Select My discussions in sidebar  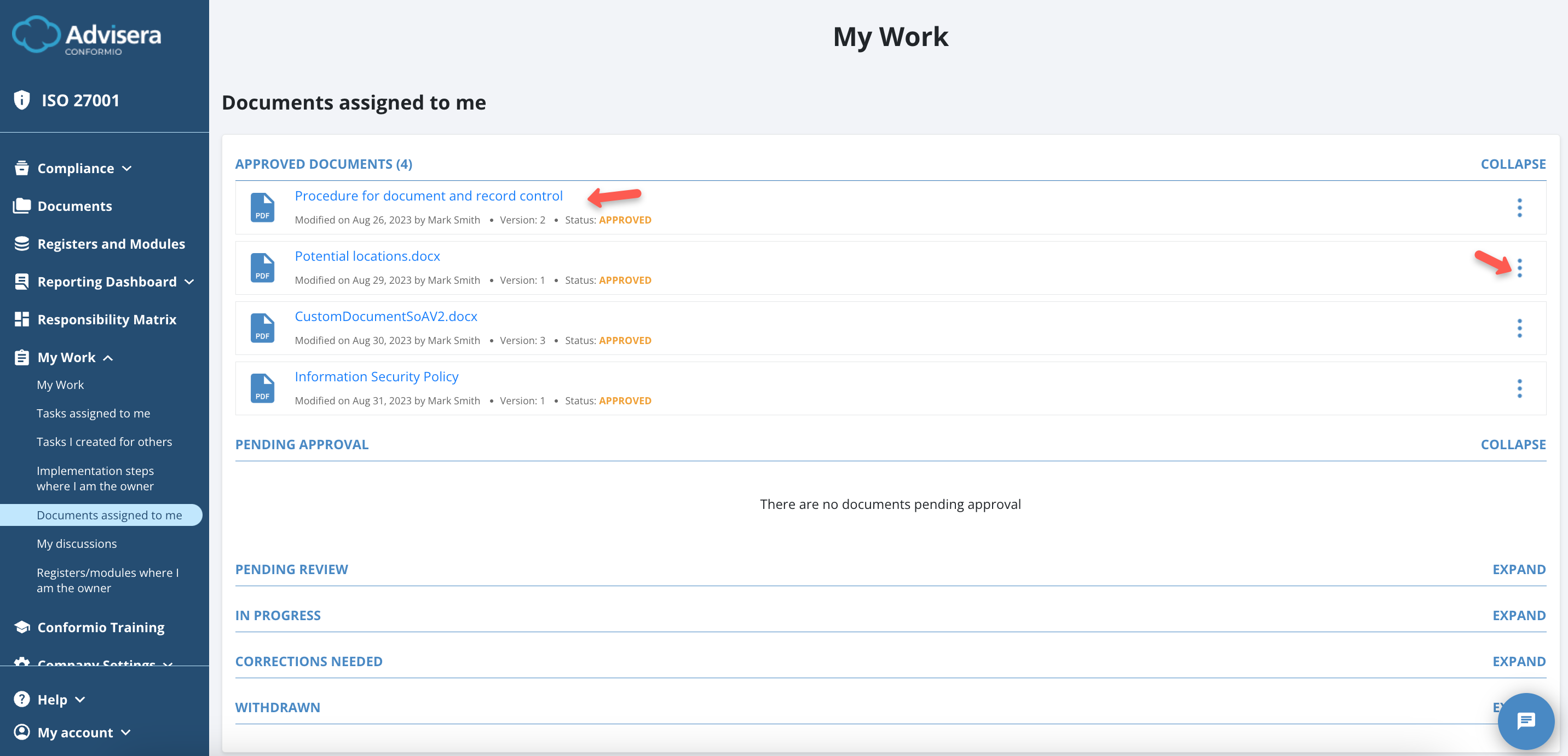(77, 543)
